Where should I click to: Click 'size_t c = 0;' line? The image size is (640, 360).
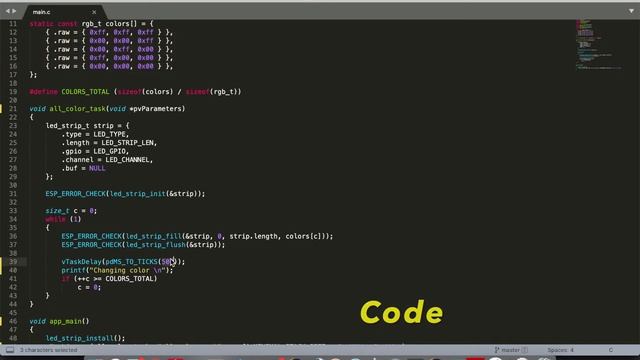pos(71,211)
